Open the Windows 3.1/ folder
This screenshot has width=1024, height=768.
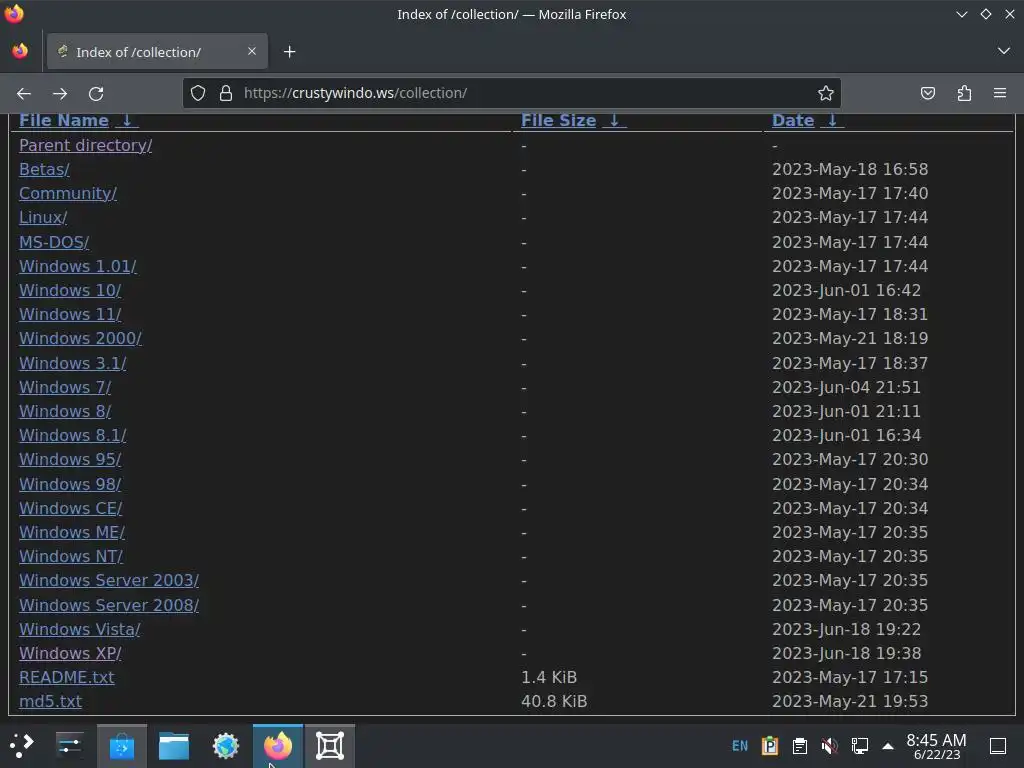pos(72,363)
